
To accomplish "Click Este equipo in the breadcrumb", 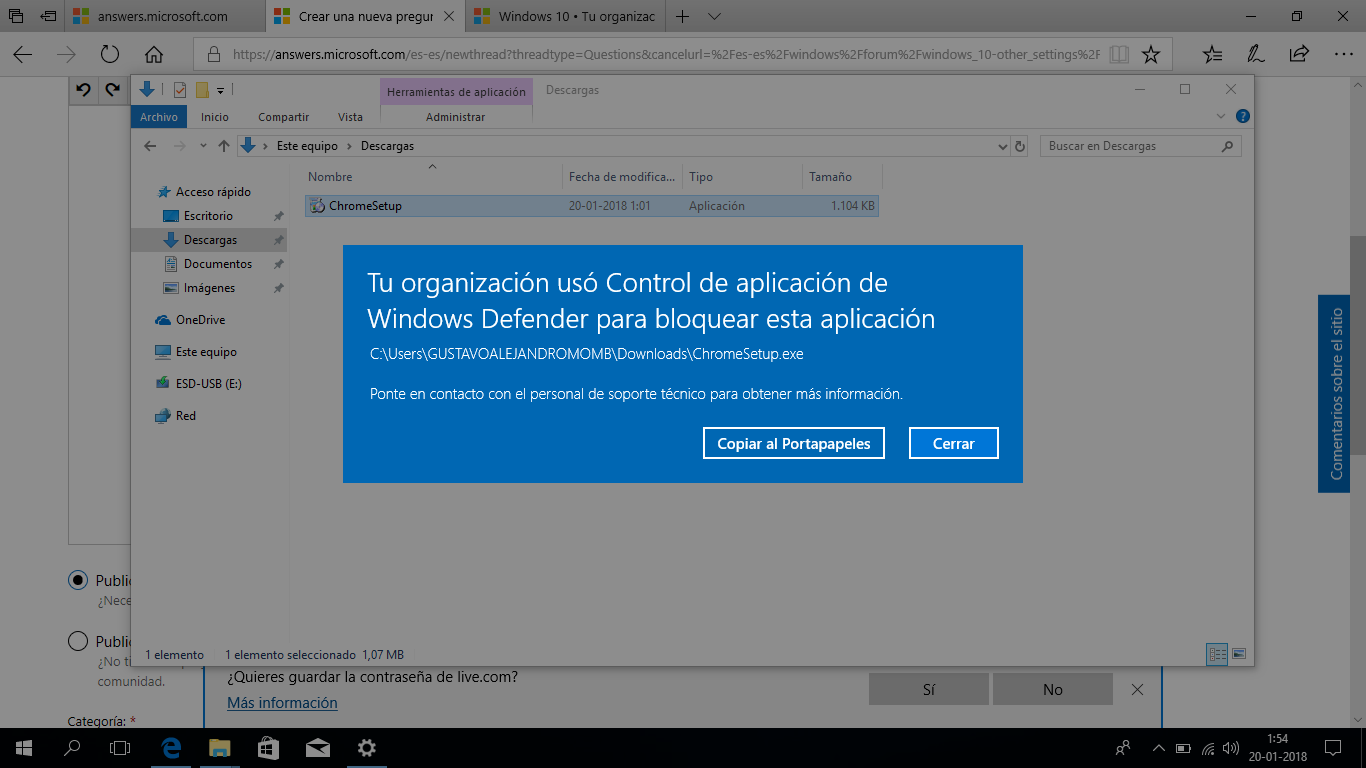I will pyautogui.click(x=307, y=146).
